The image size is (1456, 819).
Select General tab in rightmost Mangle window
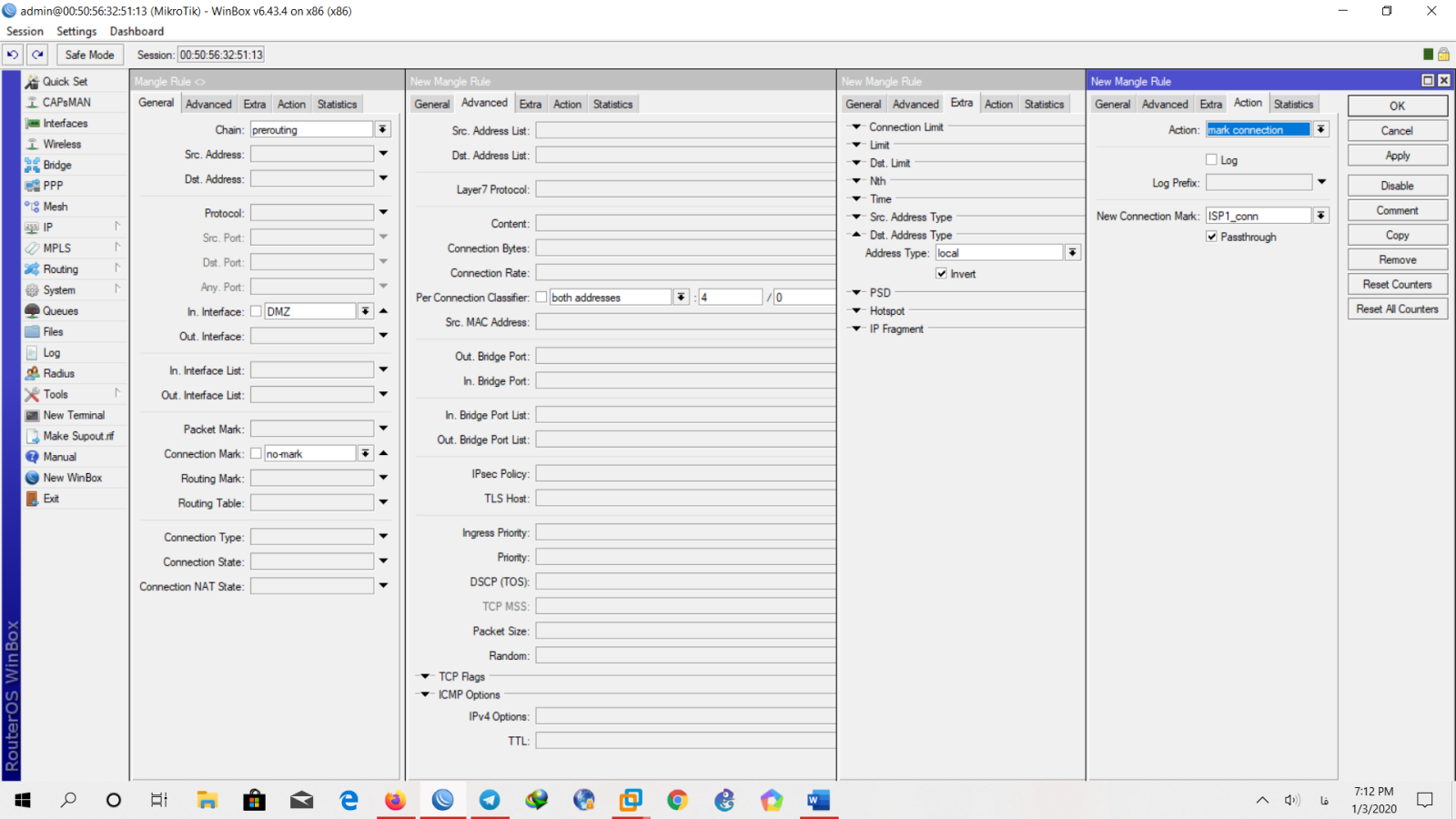tap(1112, 104)
